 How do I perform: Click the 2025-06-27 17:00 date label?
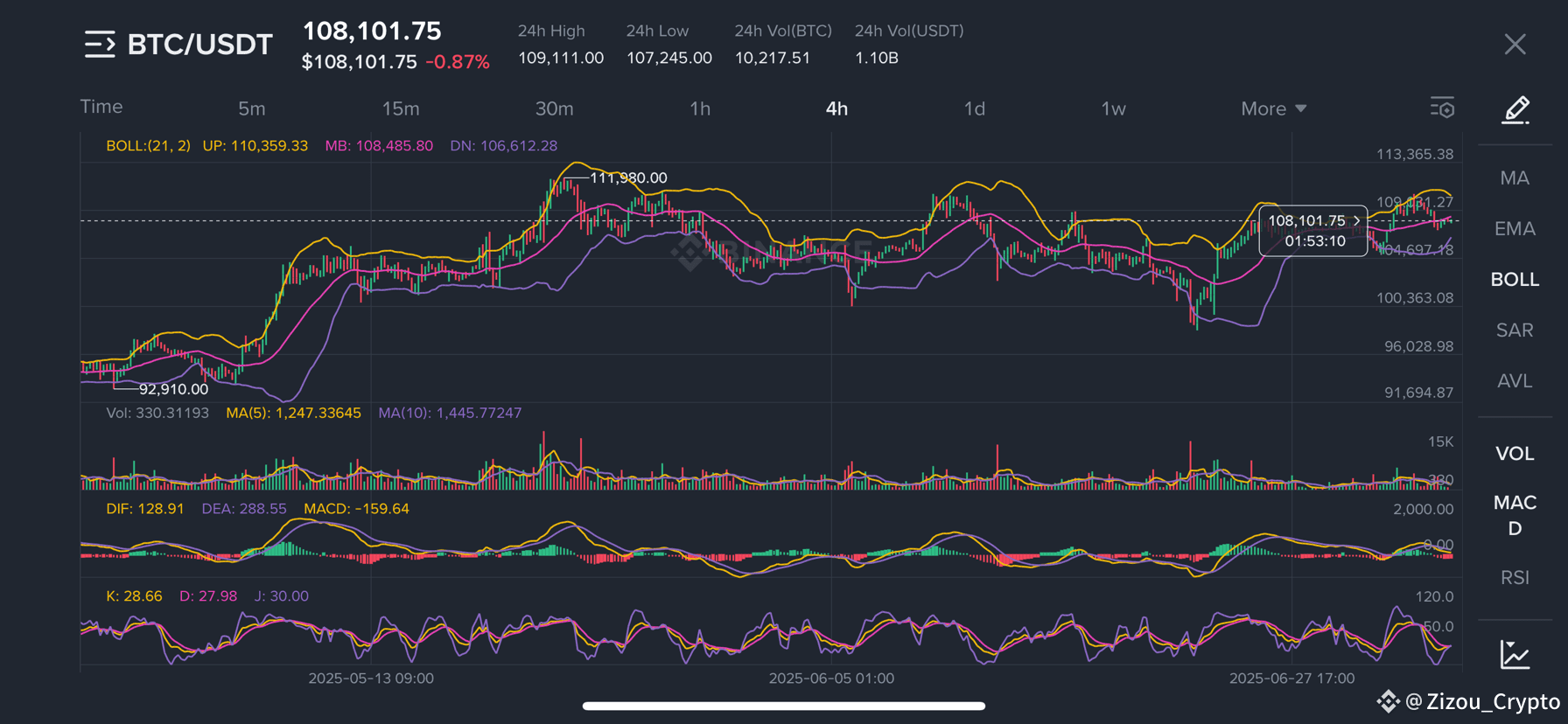click(x=1291, y=679)
